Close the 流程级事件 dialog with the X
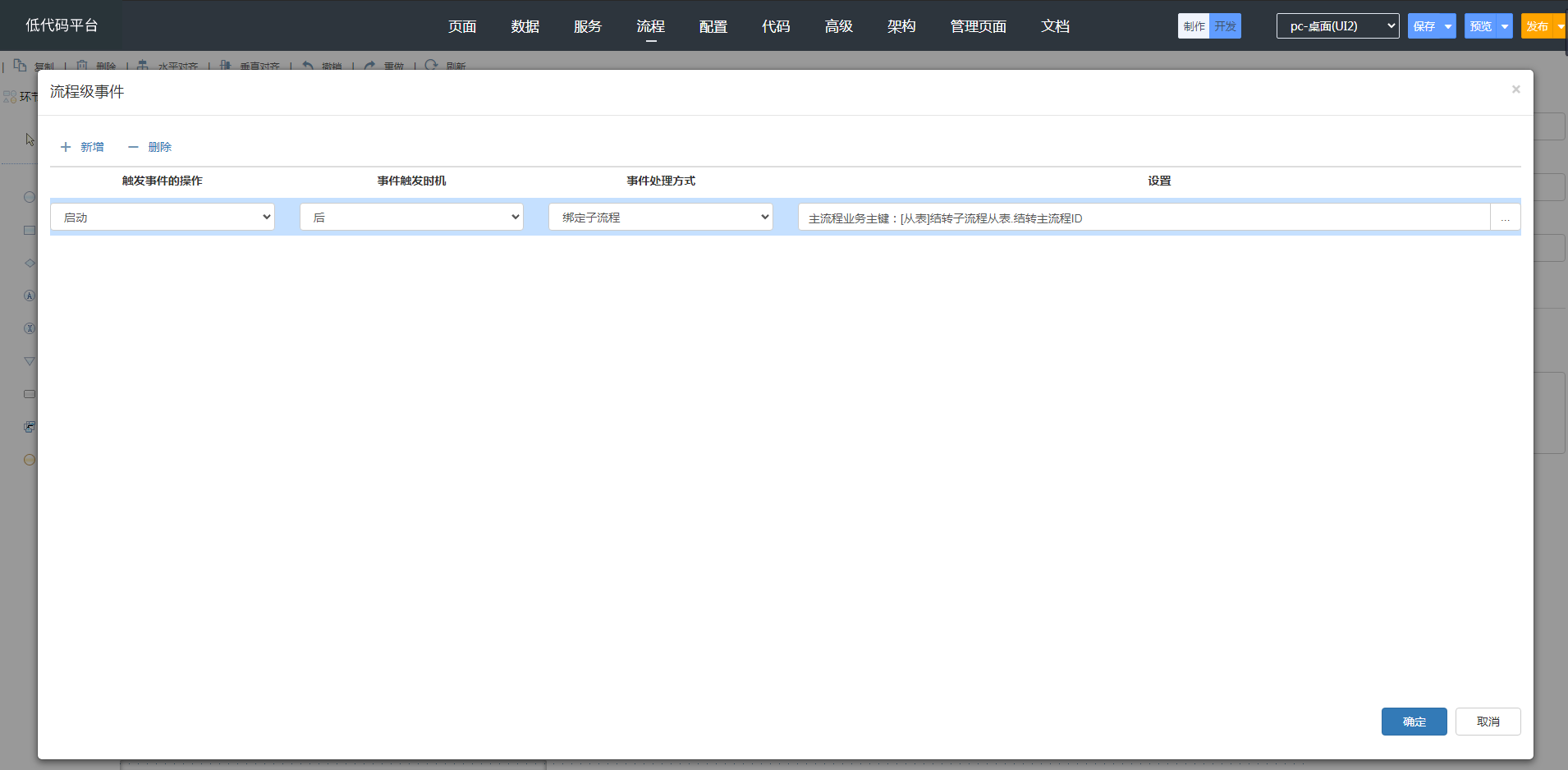The image size is (1568, 770). [1515, 89]
